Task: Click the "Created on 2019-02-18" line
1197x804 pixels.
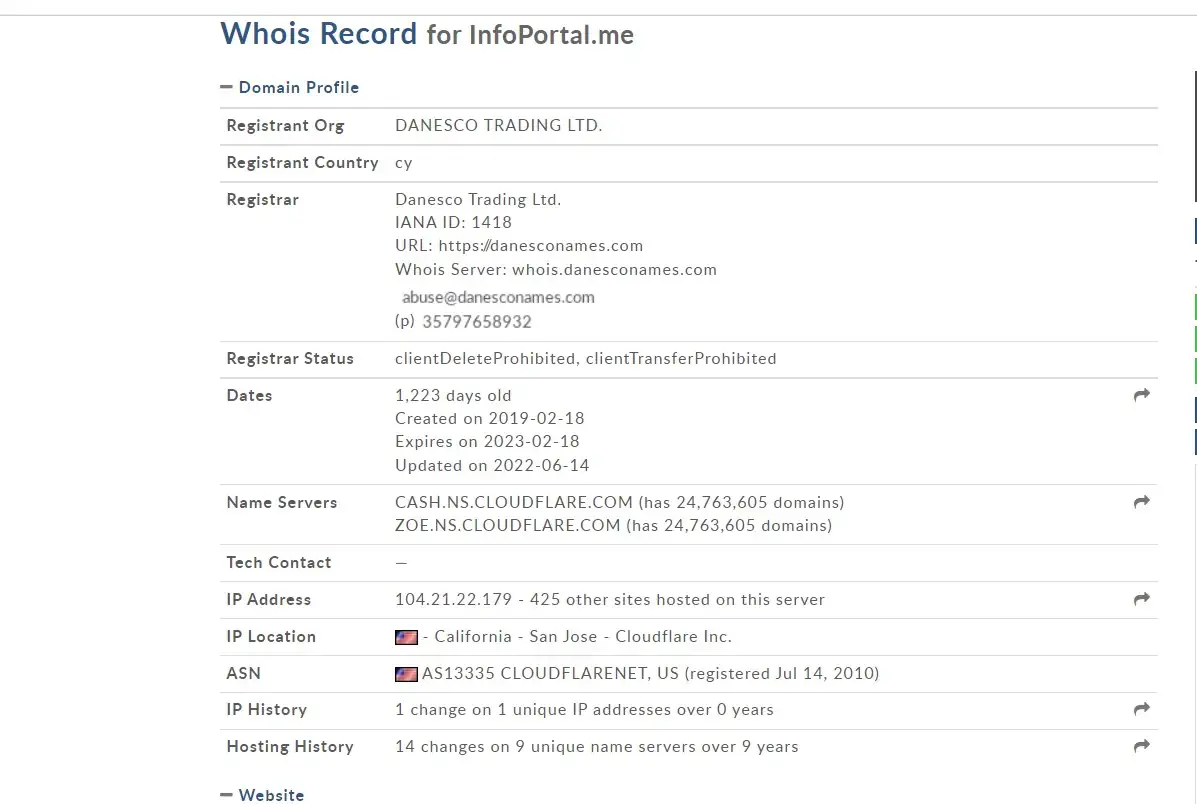Action: (x=489, y=418)
